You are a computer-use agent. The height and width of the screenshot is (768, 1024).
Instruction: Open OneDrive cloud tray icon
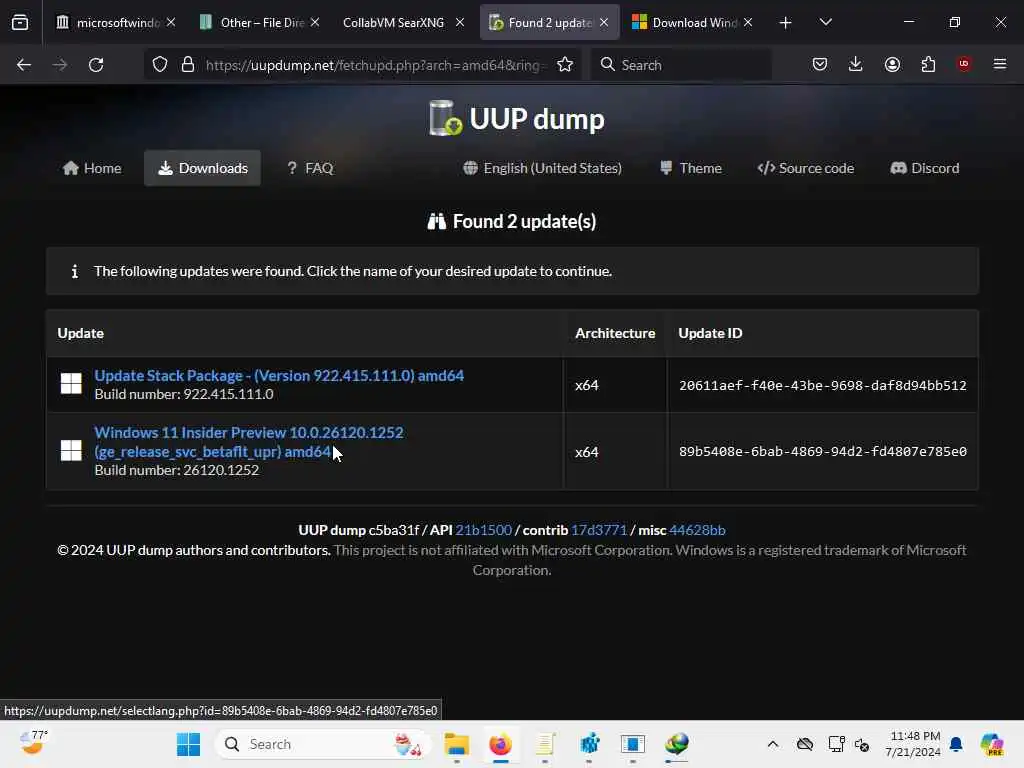click(805, 744)
